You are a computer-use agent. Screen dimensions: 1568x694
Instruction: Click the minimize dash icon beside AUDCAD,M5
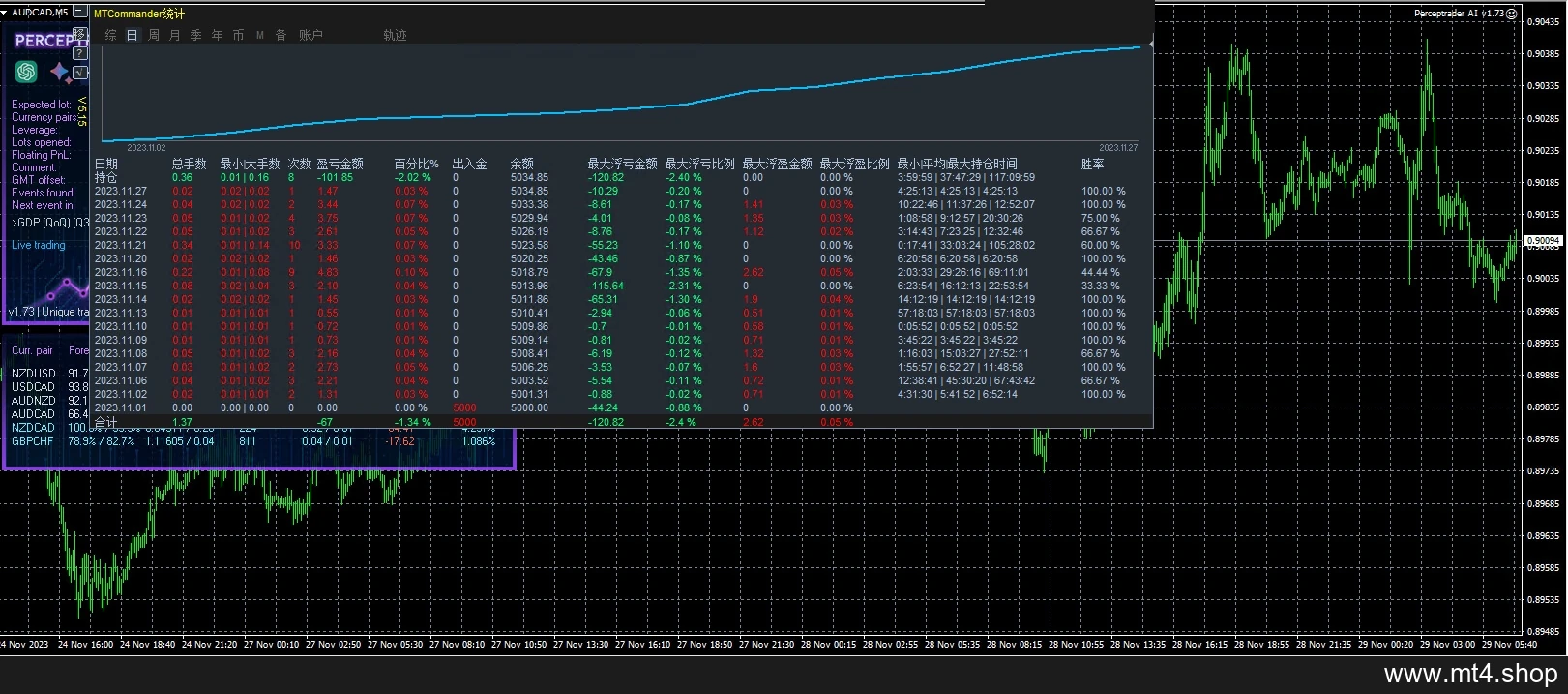click(80, 13)
